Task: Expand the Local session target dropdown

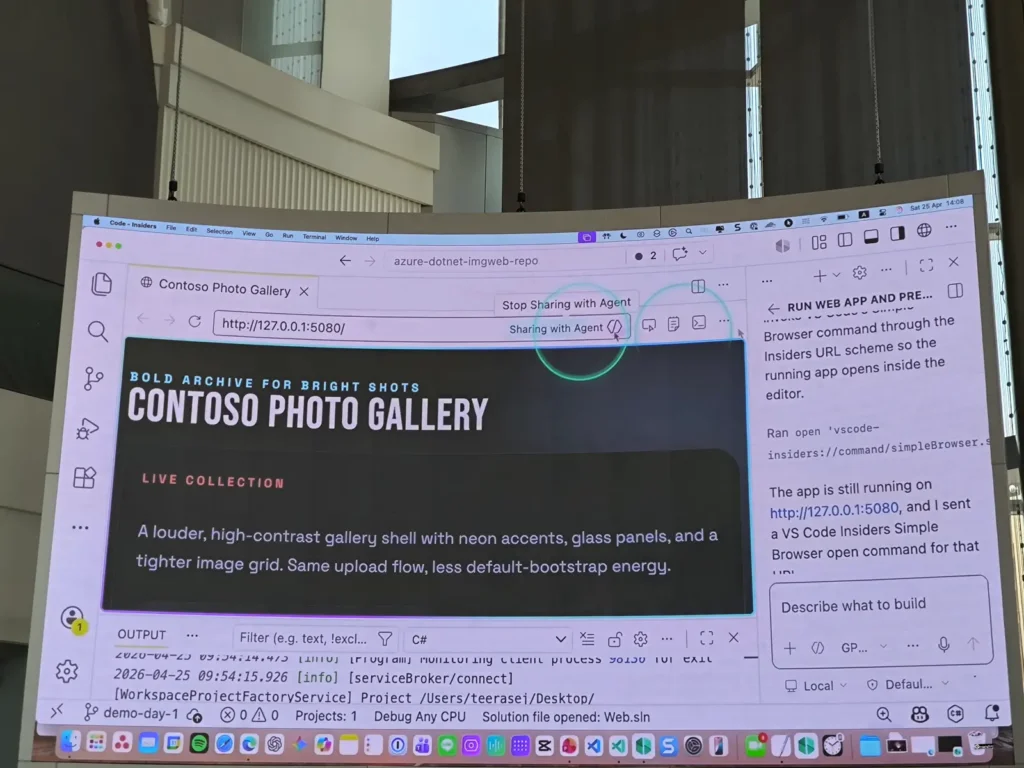Action: click(x=816, y=685)
